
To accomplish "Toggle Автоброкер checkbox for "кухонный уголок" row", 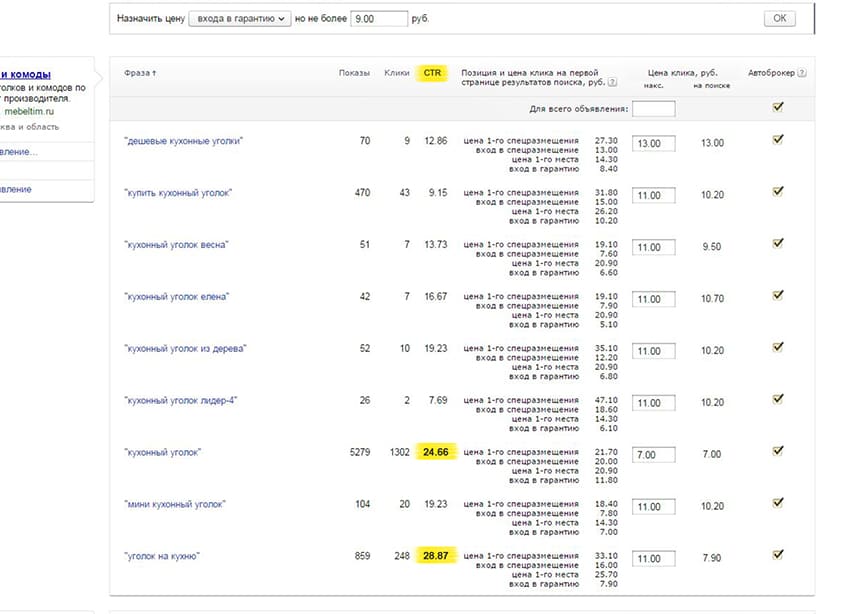I will click(x=778, y=451).
